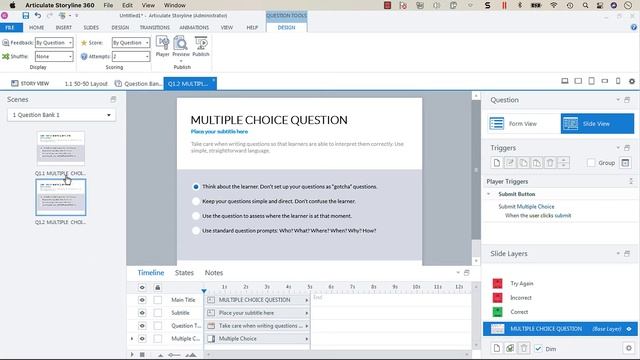
Task: Open the States tab next to Timeline
Action: [184, 273]
